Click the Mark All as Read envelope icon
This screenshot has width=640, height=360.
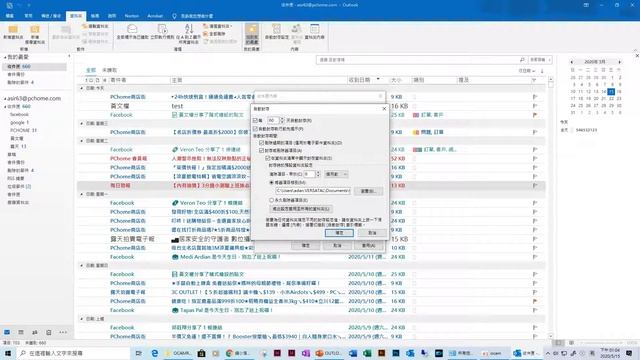point(132,29)
